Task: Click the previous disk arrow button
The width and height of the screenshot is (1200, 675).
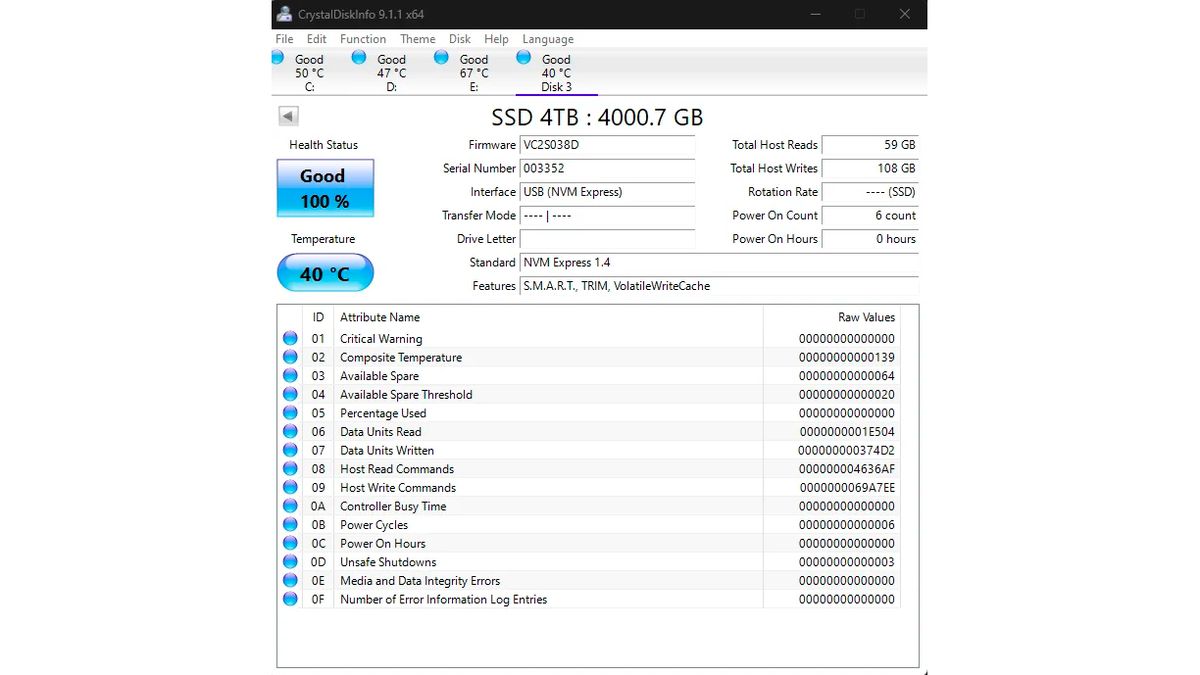Action: pyautogui.click(x=288, y=116)
